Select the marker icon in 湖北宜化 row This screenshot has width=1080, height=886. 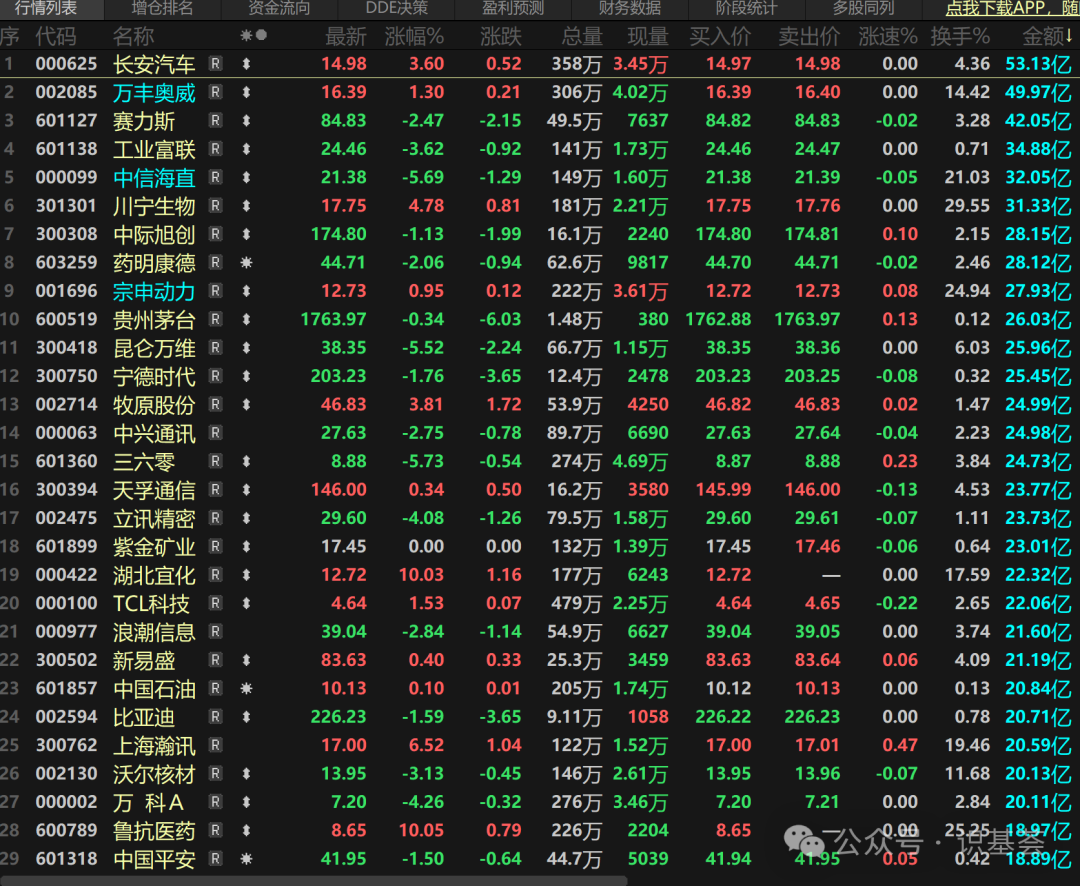(247, 575)
